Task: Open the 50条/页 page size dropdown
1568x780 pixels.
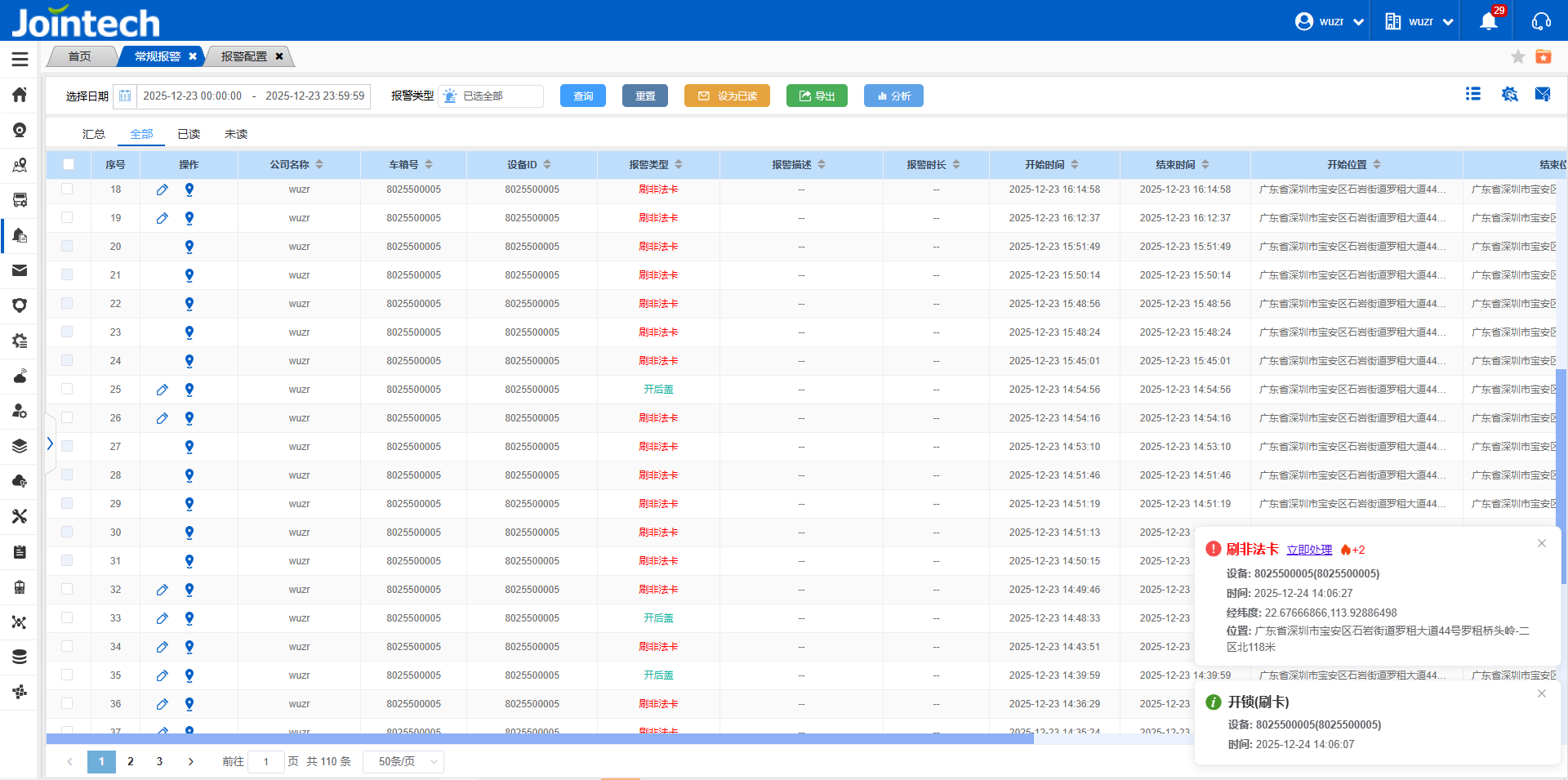Action: [403, 761]
